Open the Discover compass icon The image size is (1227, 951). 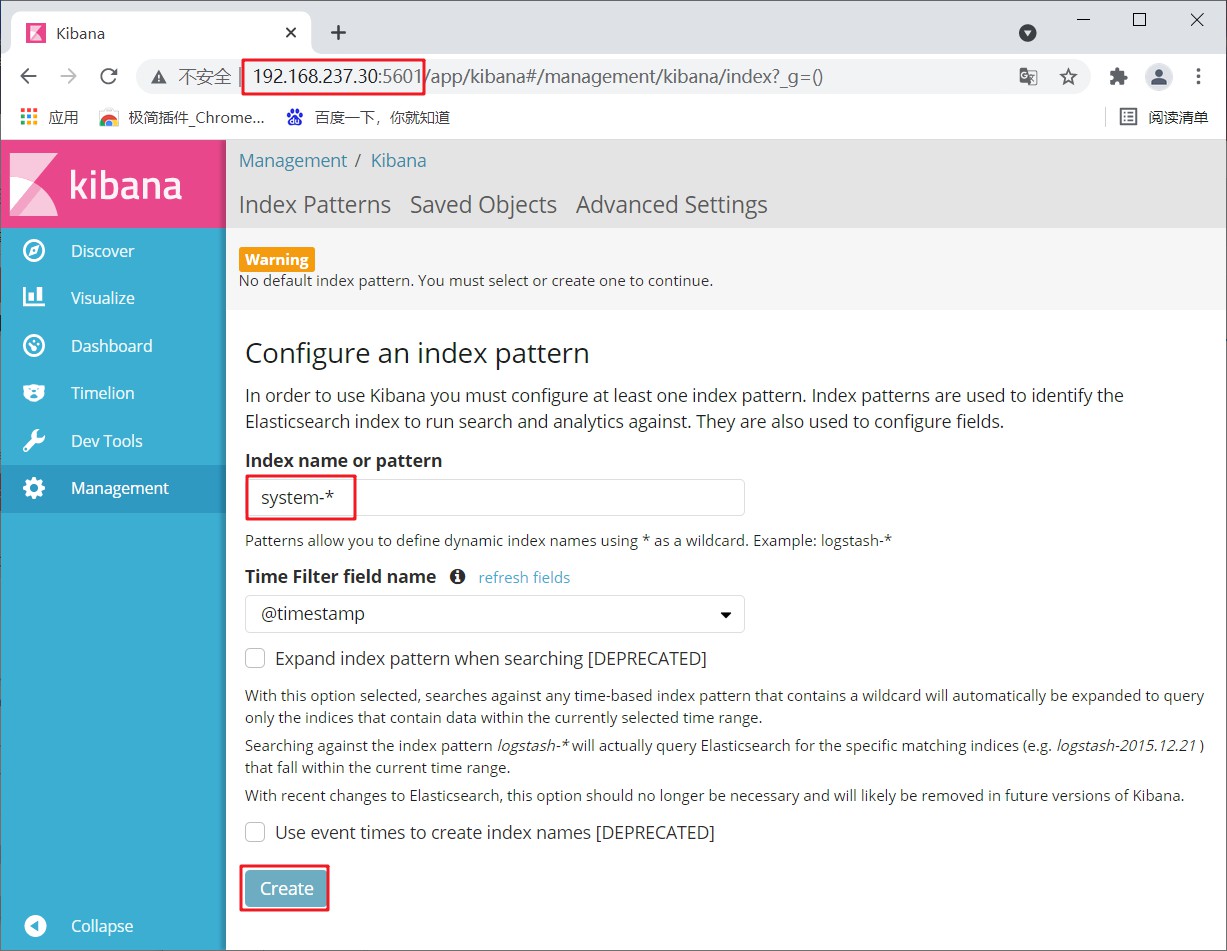(34, 251)
